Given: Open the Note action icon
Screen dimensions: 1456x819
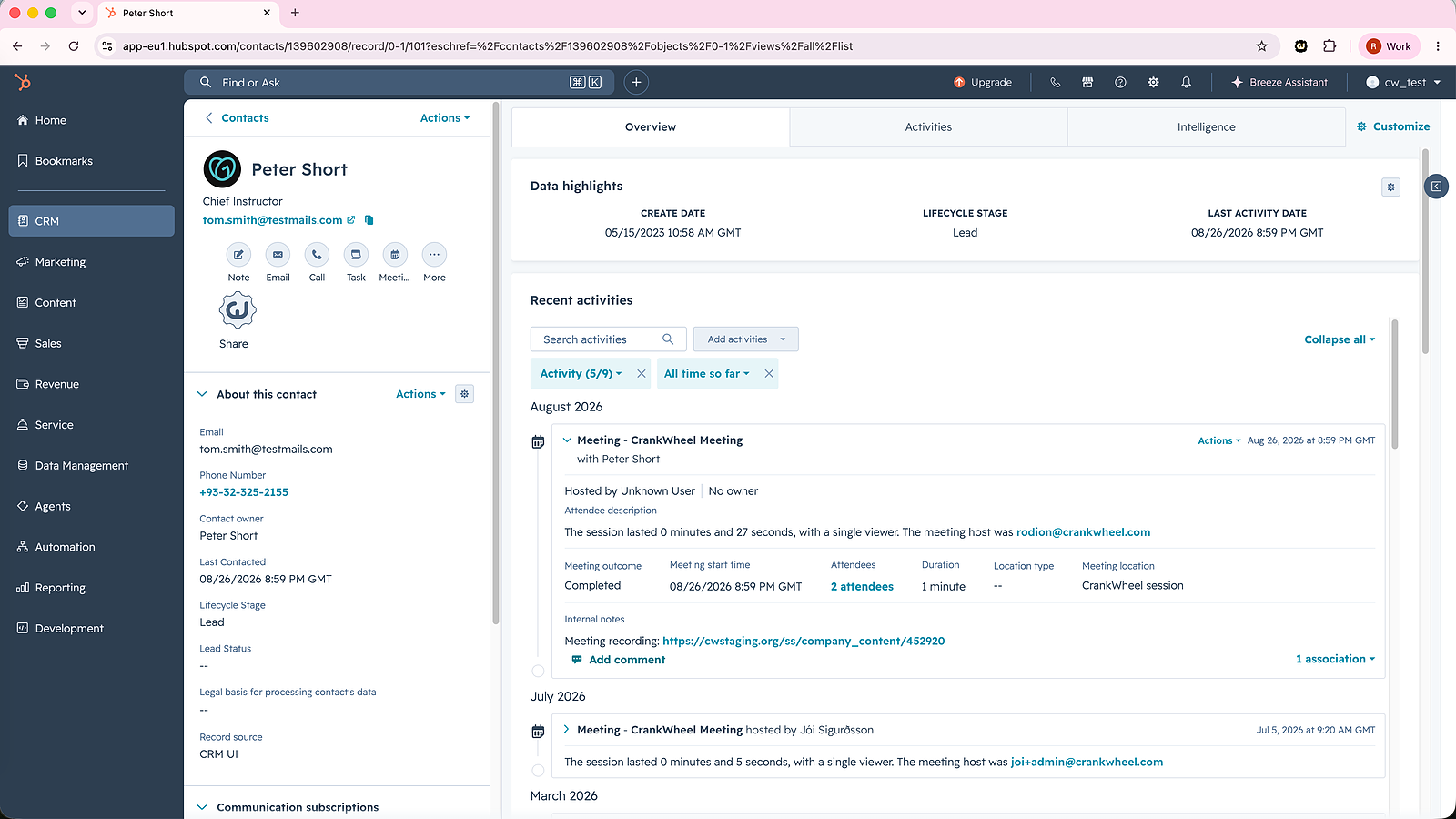Looking at the screenshot, I should [238, 255].
